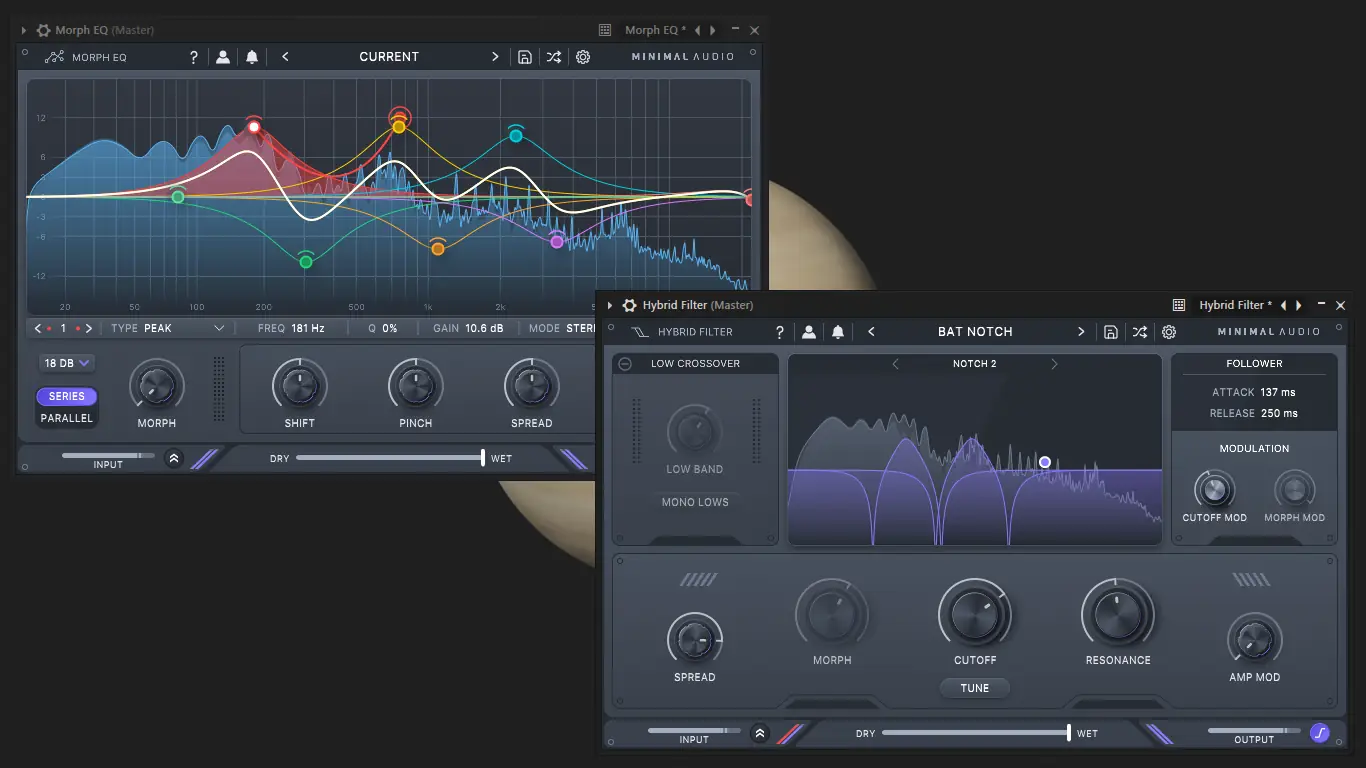Screen dimensions: 1366x768
Task: Randomize the Morph EQ preset with shuffle icon
Action: pyautogui.click(x=554, y=57)
